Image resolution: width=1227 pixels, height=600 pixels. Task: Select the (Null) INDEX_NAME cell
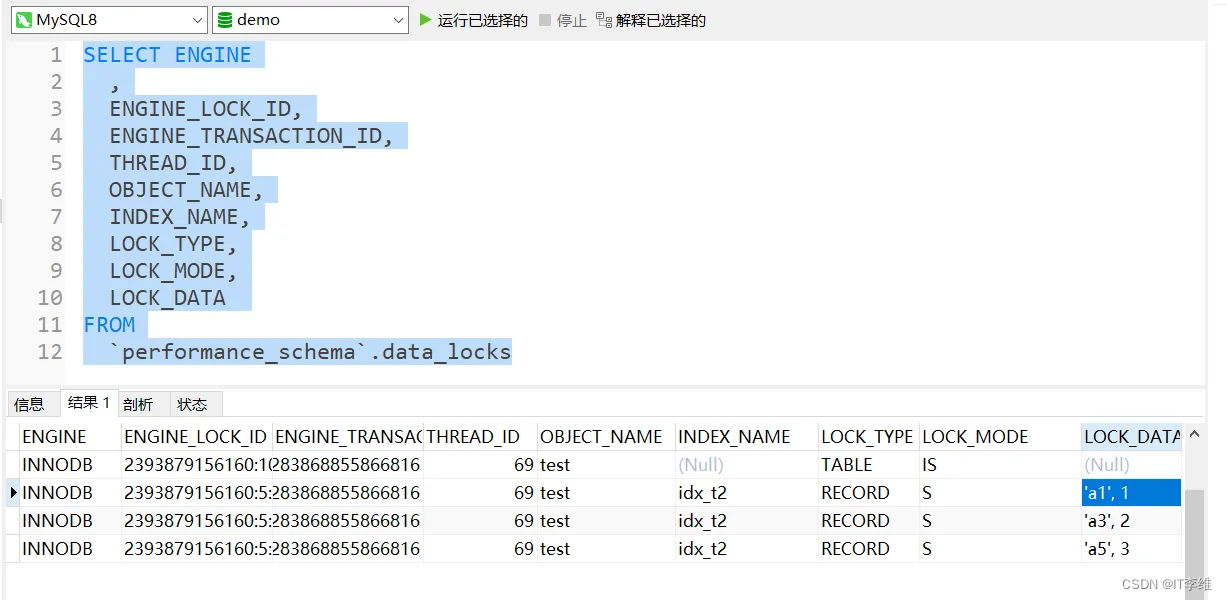746,465
